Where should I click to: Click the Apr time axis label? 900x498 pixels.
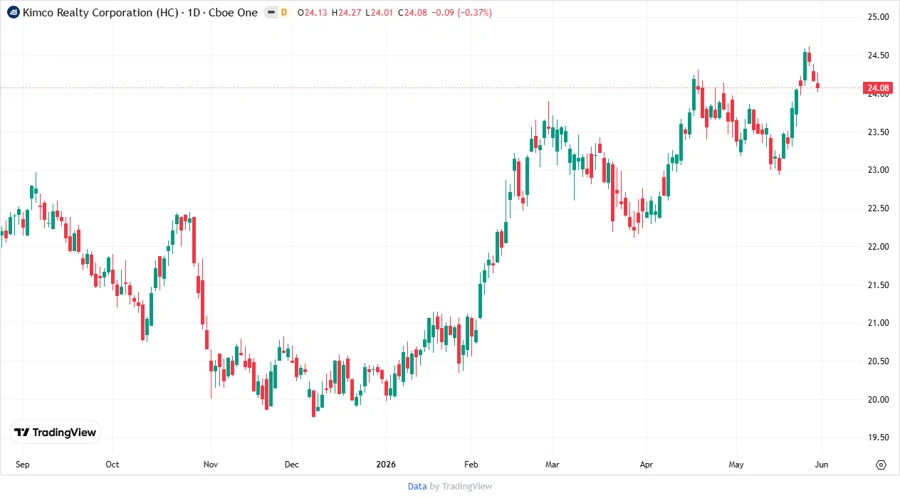646,465
